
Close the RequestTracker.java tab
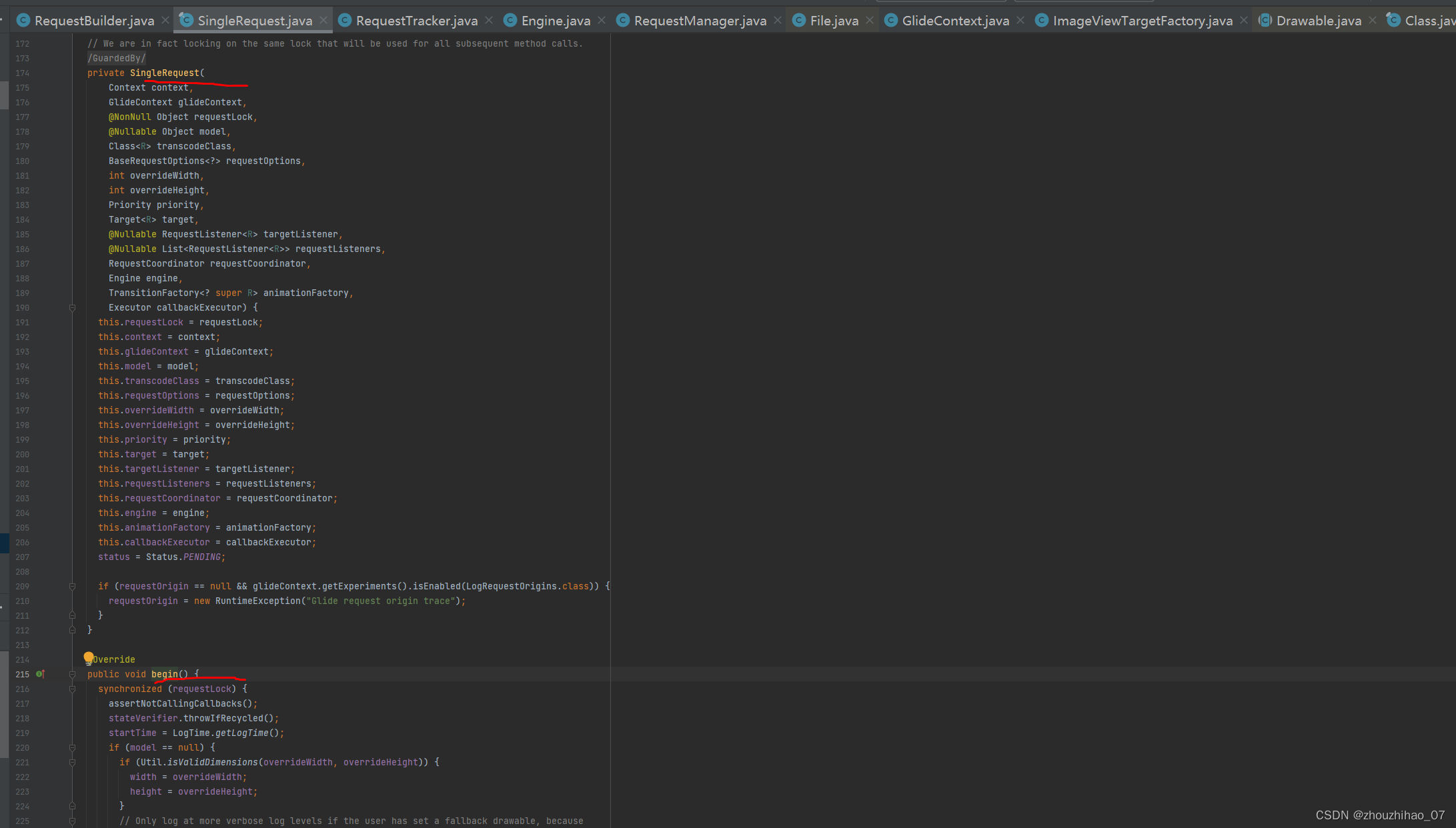click(x=489, y=21)
